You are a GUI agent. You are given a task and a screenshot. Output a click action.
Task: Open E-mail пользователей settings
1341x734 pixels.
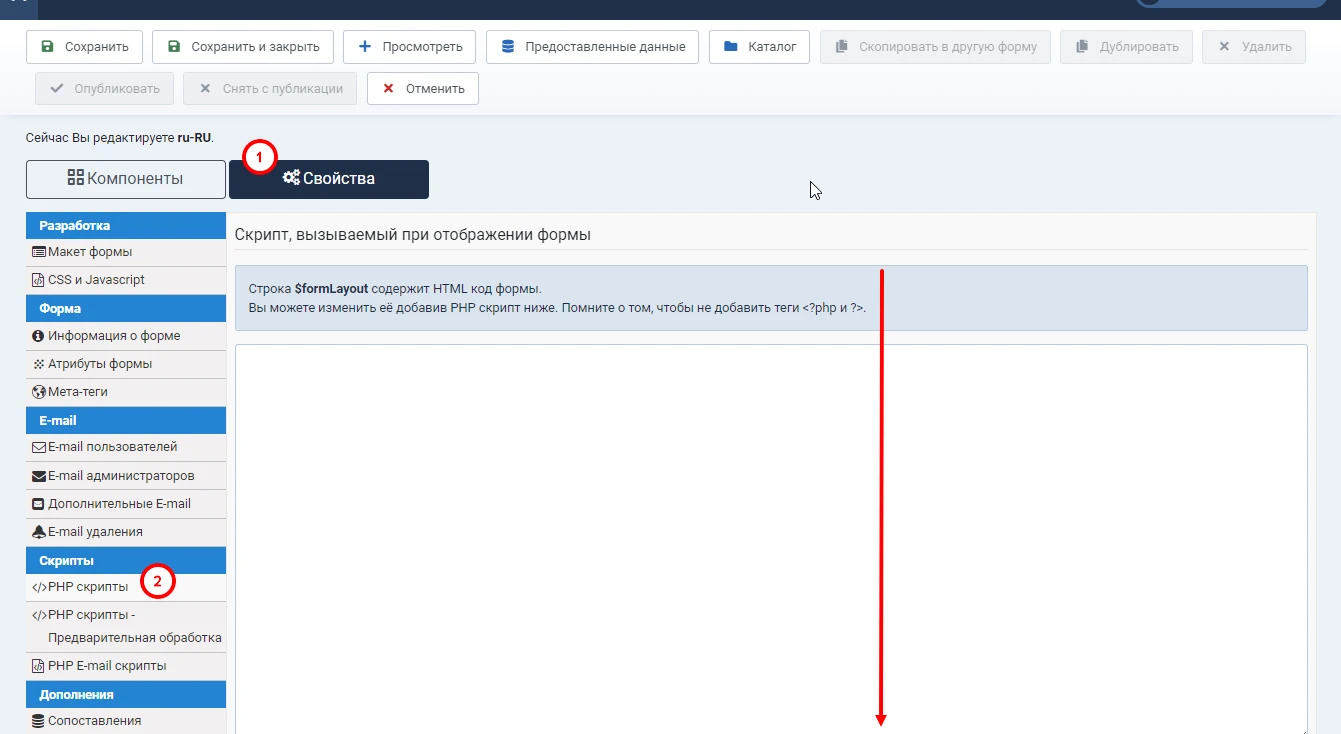[x=126, y=447]
